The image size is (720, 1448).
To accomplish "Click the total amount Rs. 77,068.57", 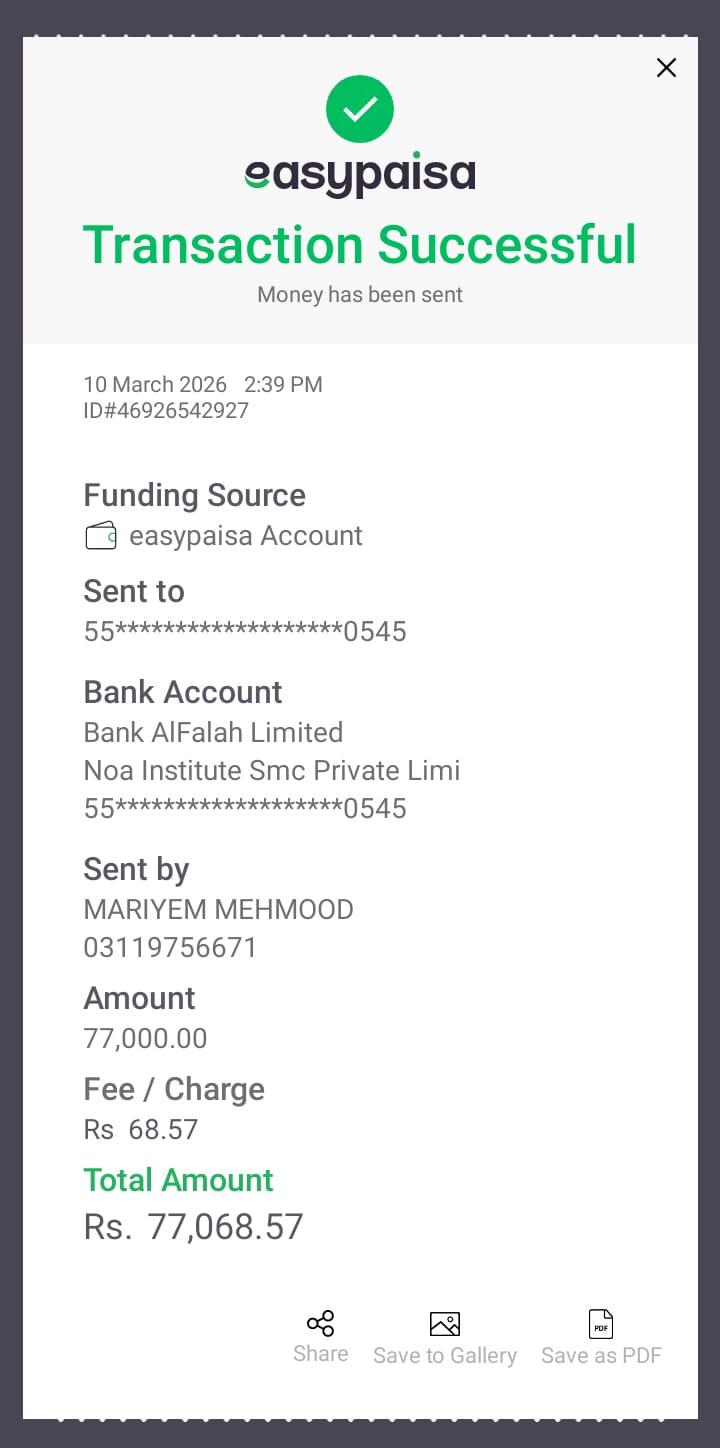I will pyautogui.click(x=194, y=1227).
